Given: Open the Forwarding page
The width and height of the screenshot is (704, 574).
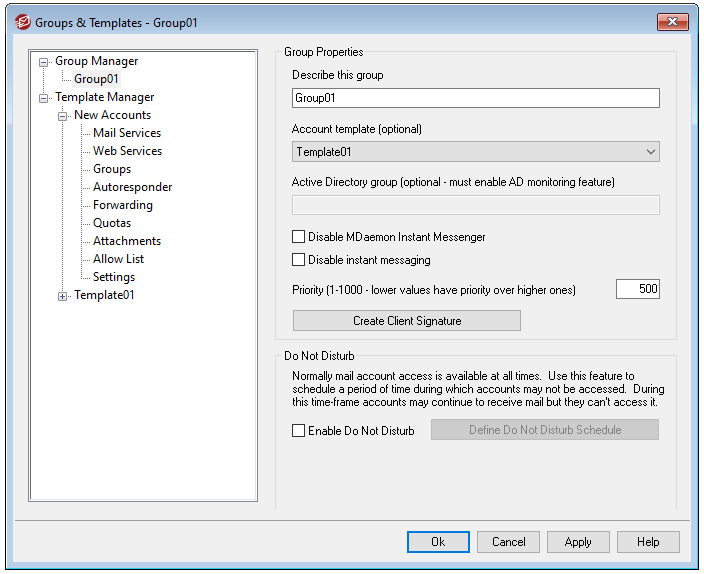Looking at the screenshot, I should pyautogui.click(x=123, y=205).
